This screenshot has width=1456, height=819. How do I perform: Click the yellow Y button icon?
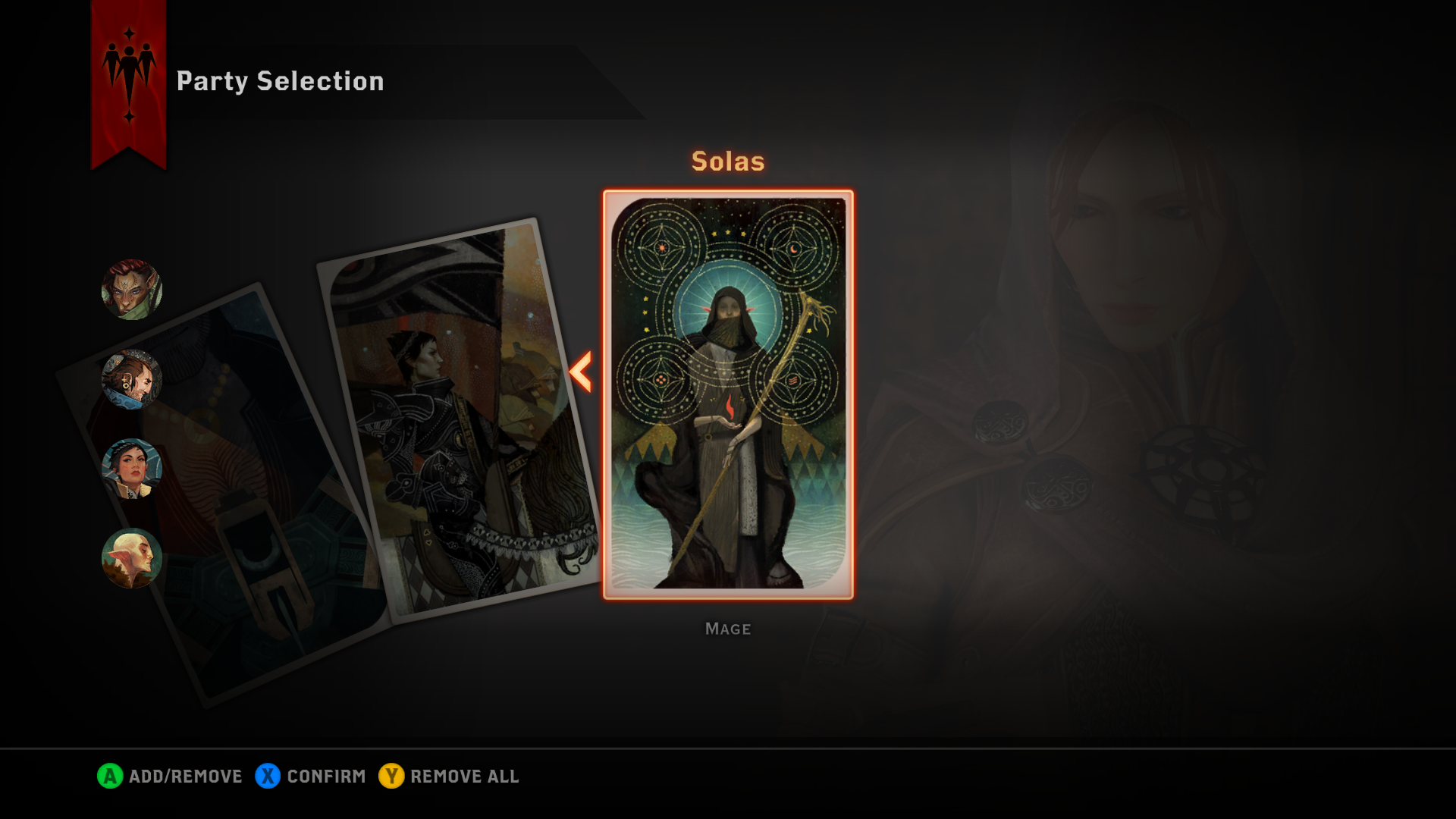391,776
